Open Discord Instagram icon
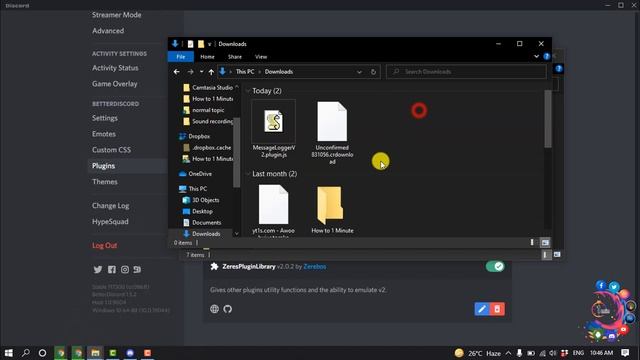The height and width of the screenshot is (360, 640). (124, 269)
